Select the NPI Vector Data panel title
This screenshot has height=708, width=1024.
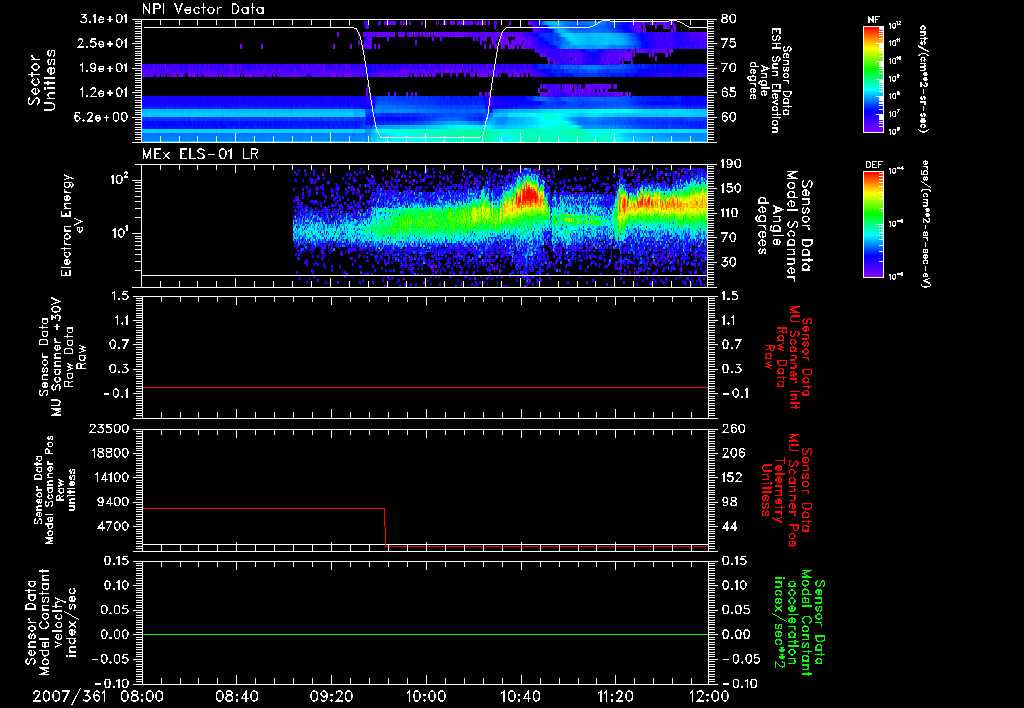(204, 8)
